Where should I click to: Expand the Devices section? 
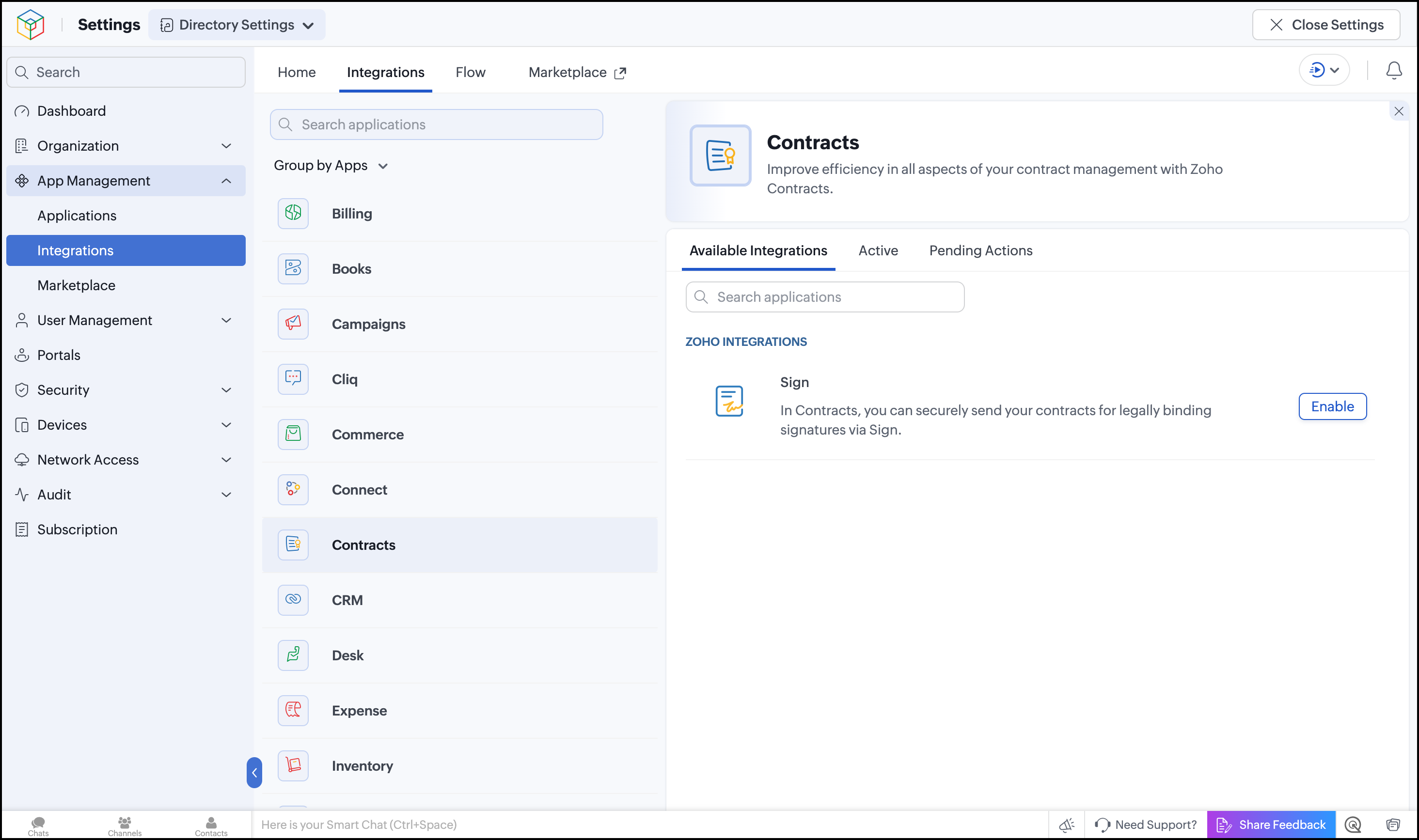coord(126,424)
